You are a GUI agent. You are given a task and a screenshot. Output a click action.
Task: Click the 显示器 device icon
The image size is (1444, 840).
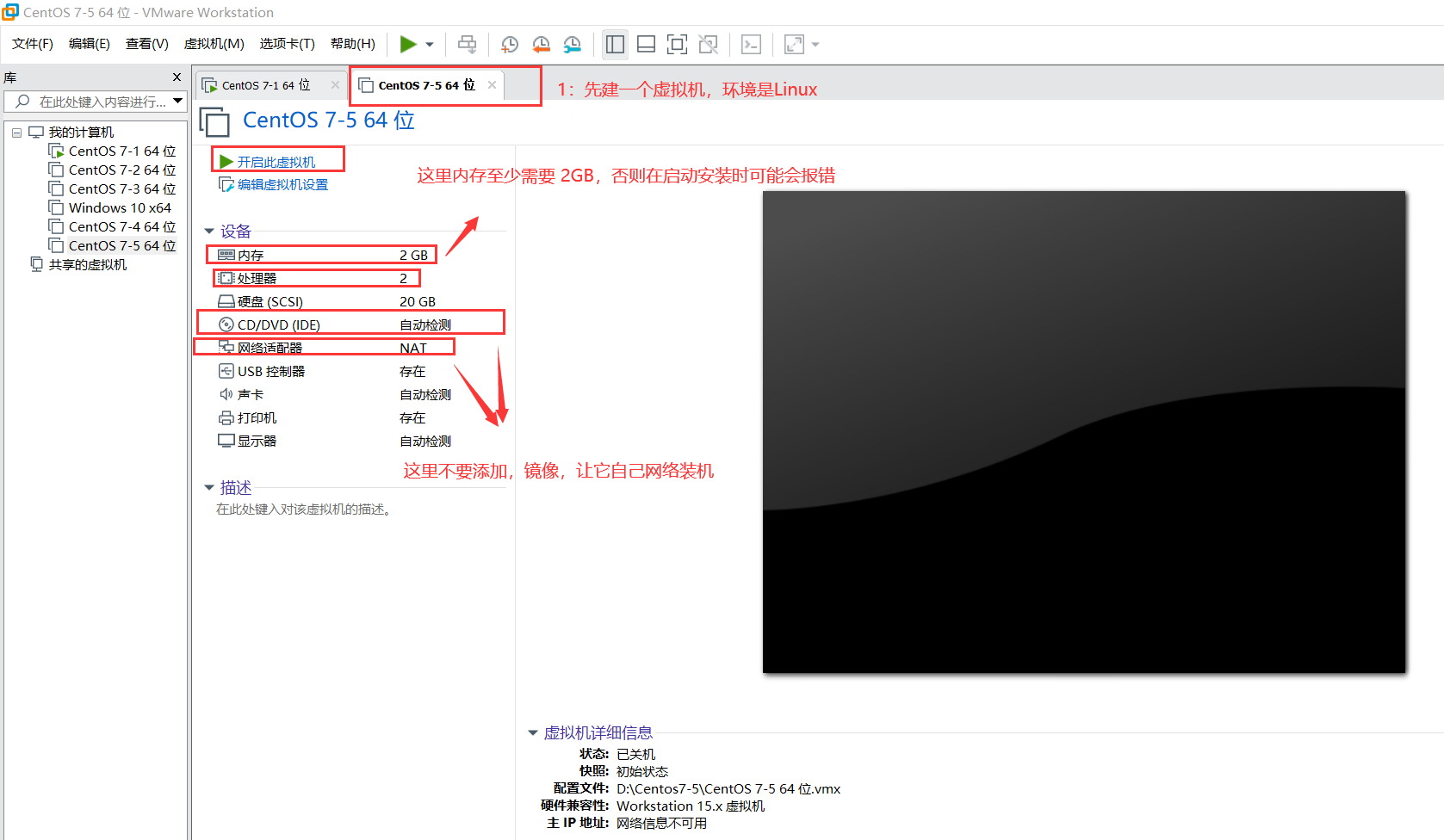pyautogui.click(x=226, y=441)
